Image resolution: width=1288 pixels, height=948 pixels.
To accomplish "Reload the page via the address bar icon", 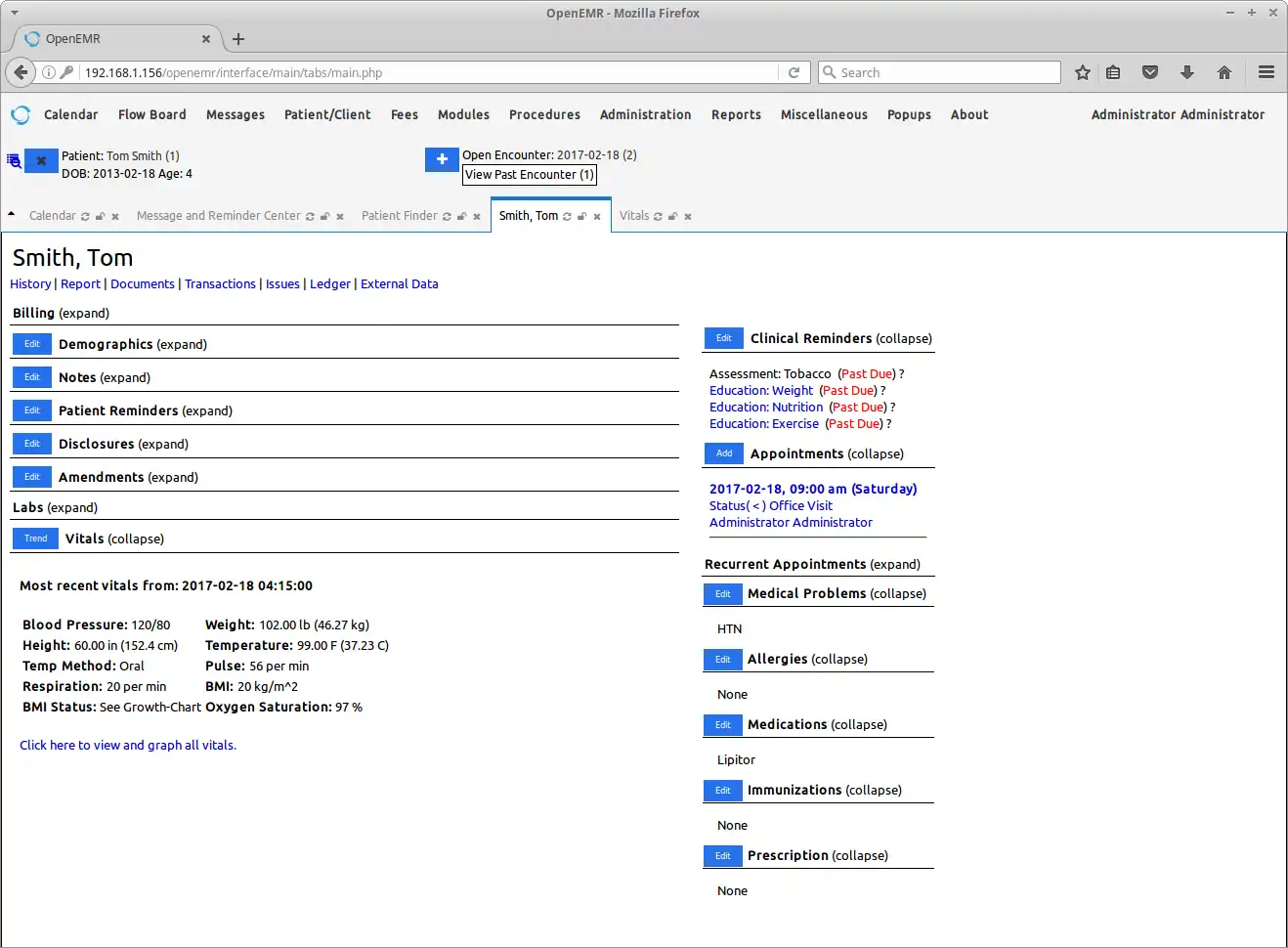I will click(x=794, y=71).
